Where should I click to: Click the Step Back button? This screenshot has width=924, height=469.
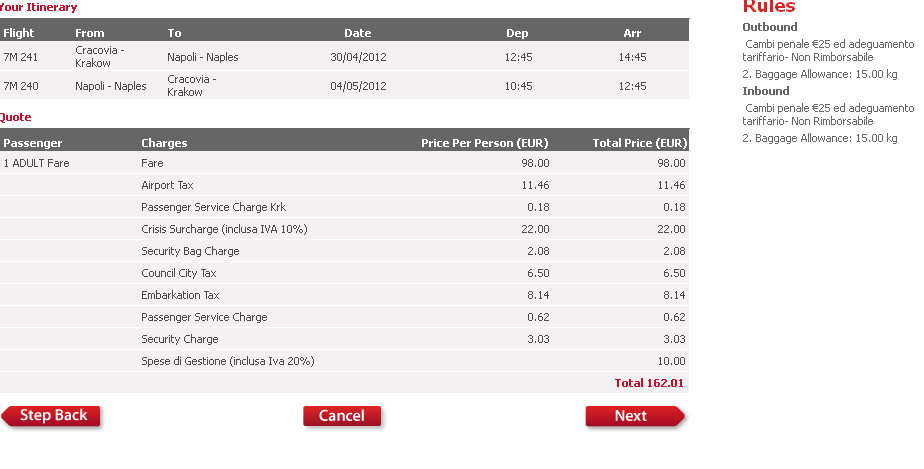tap(51, 416)
